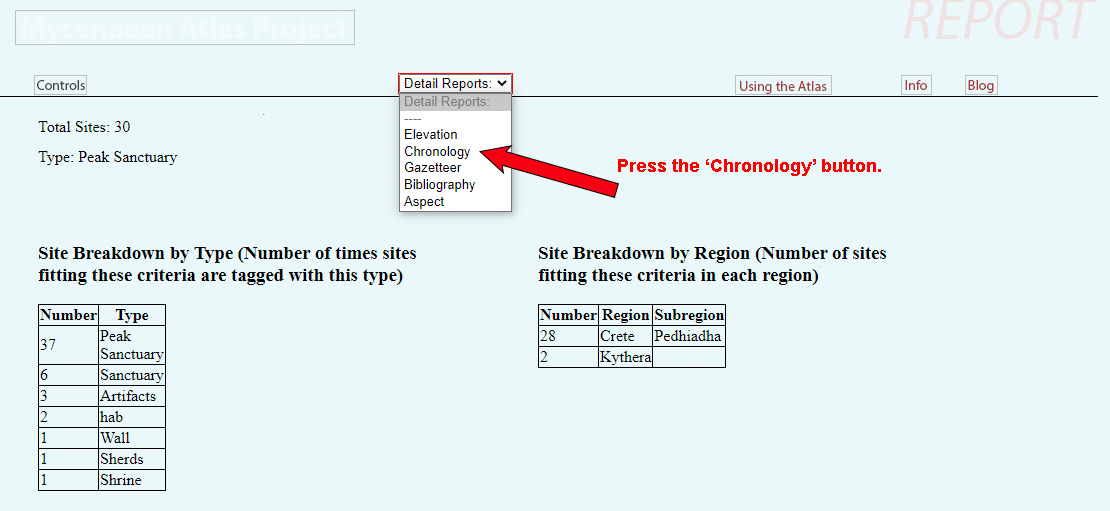
Task: Select the Bibliography report option
Action: 439,185
